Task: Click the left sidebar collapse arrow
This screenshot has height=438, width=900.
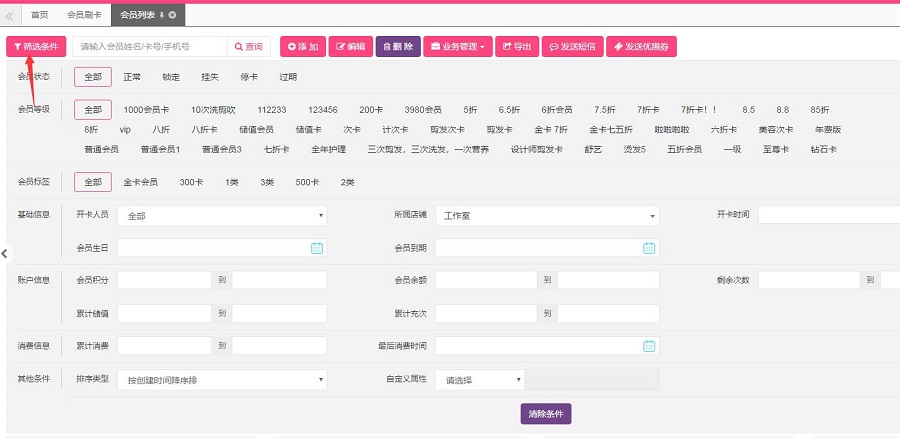Action: coord(5,253)
